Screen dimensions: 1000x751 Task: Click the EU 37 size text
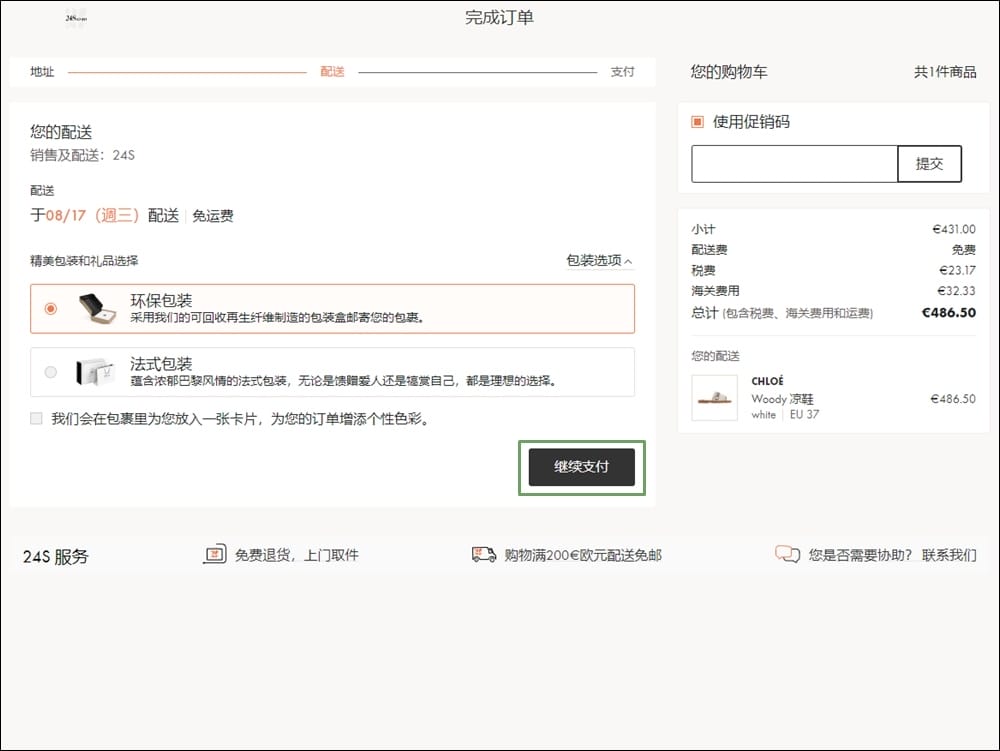tap(804, 414)
